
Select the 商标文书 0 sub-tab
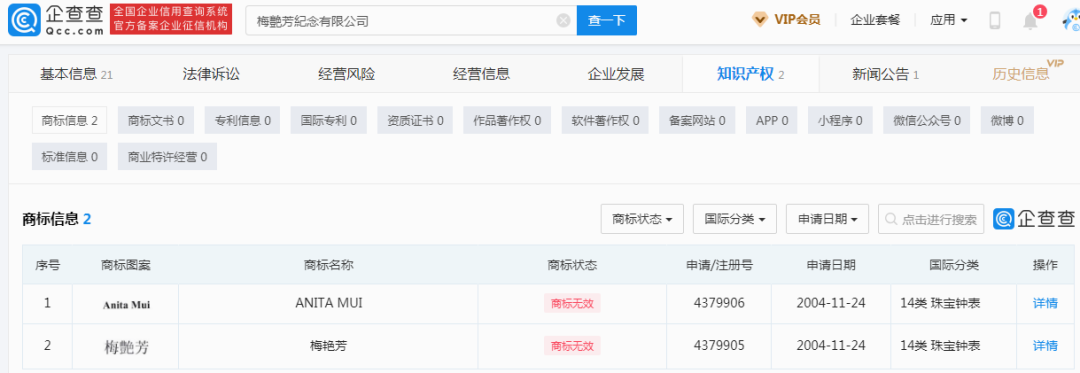[x=156, y=120]
